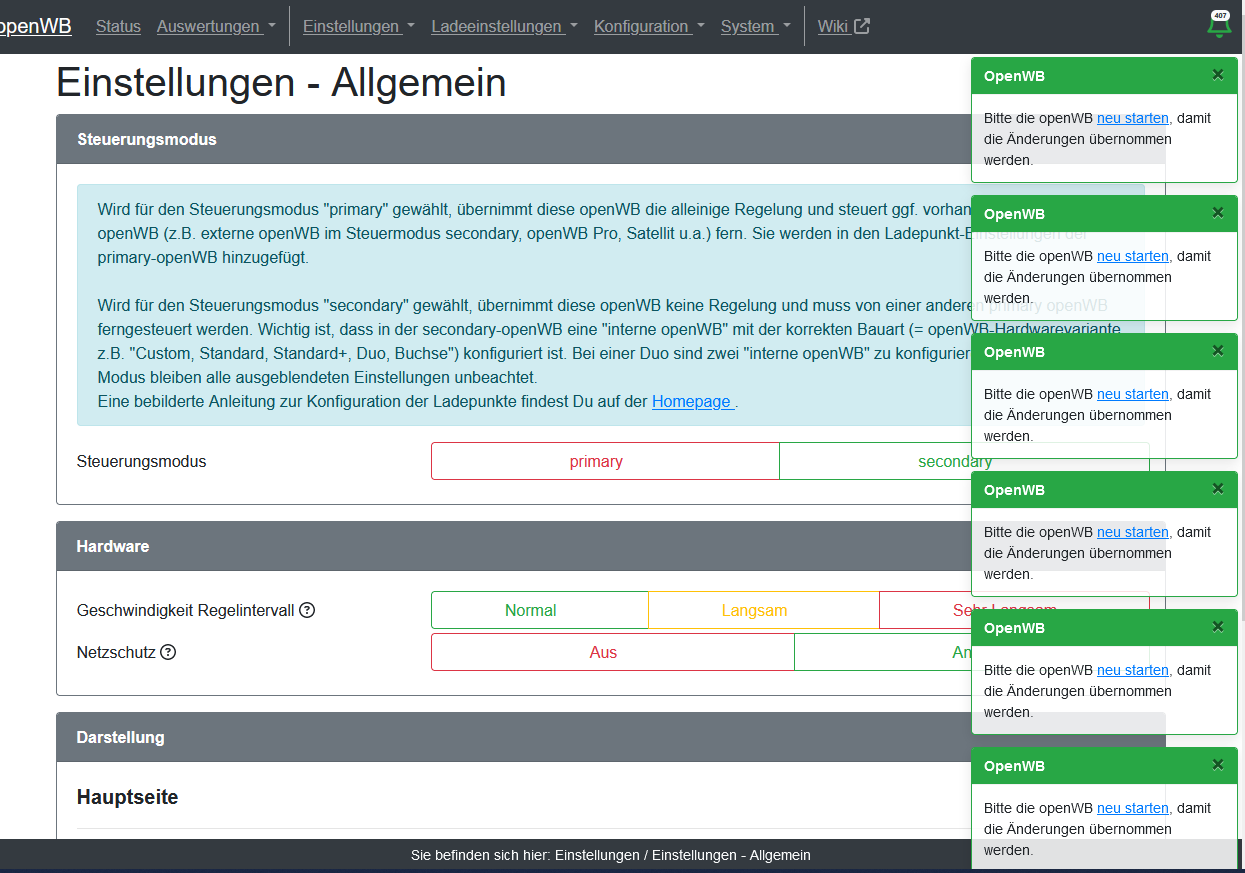Image resolution: width=1245 pixels, height=873 pixels.
Task: Expand the Auswertungen dropdown menu
Action: (x=216, y=27)
